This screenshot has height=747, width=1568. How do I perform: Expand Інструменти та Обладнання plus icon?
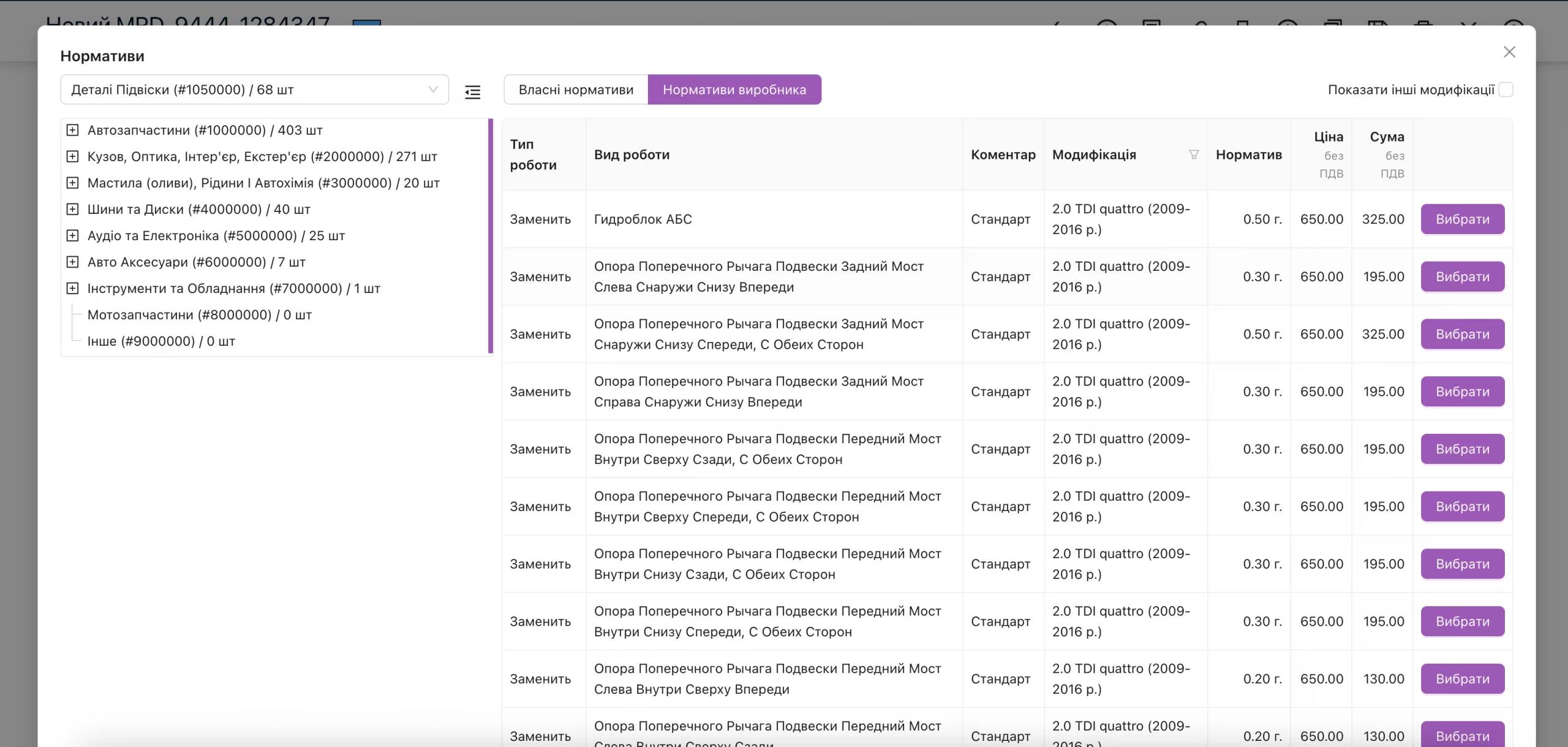(72, 288)
